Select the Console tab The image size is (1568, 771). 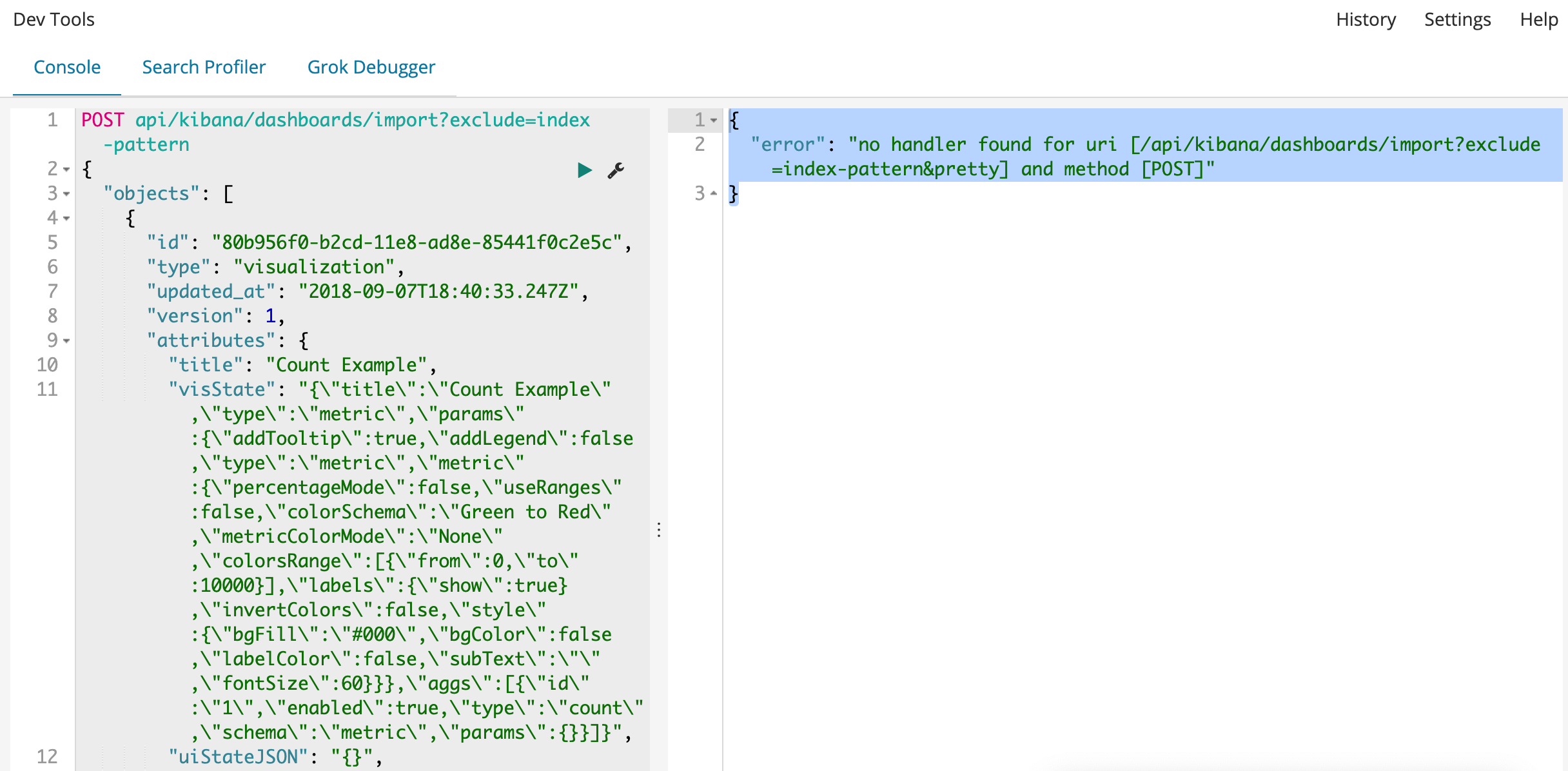pyautogui.click(x=67, y=67)
